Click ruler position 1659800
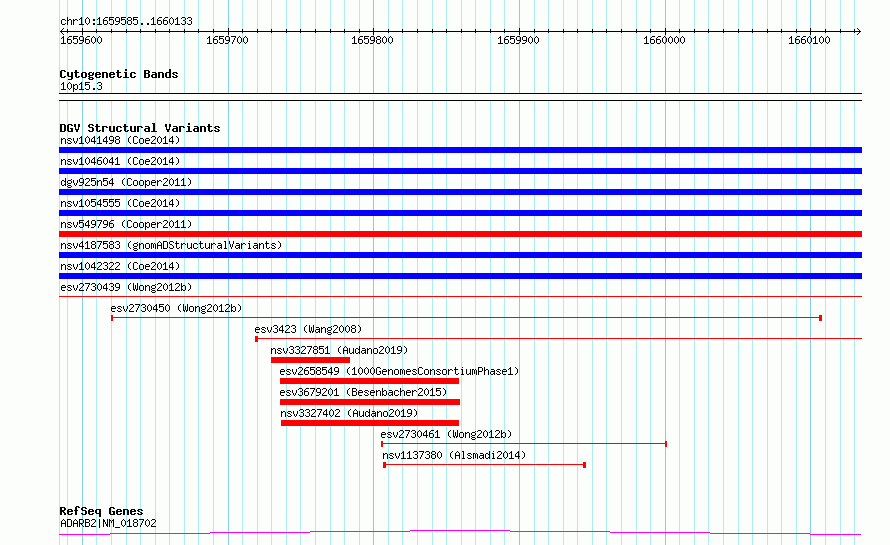This screenshot has height=545, width=890. coord(372,40)
